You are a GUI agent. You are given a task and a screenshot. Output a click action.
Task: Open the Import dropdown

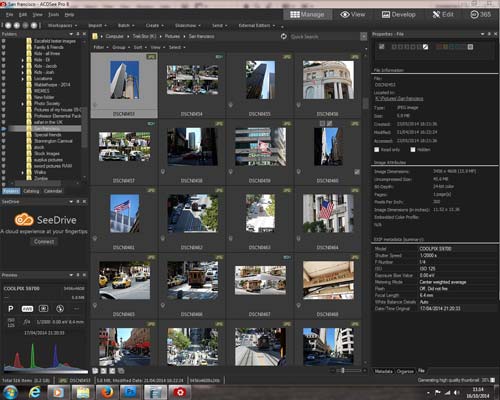(97, 25)
